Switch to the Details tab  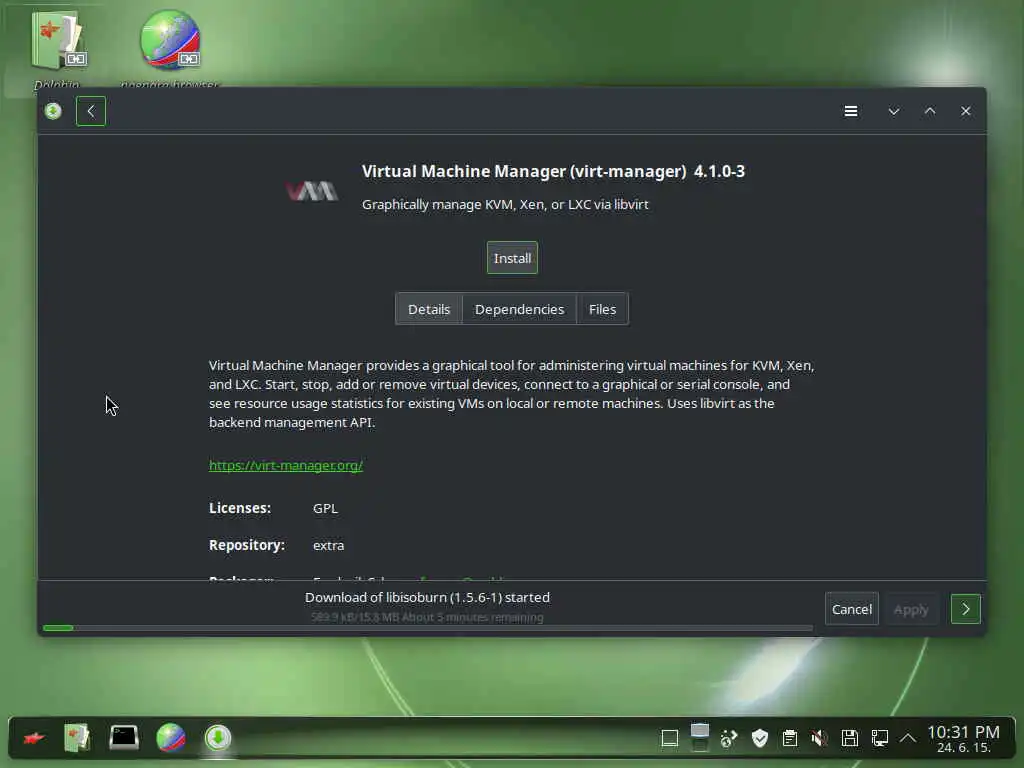click(429, 309)
